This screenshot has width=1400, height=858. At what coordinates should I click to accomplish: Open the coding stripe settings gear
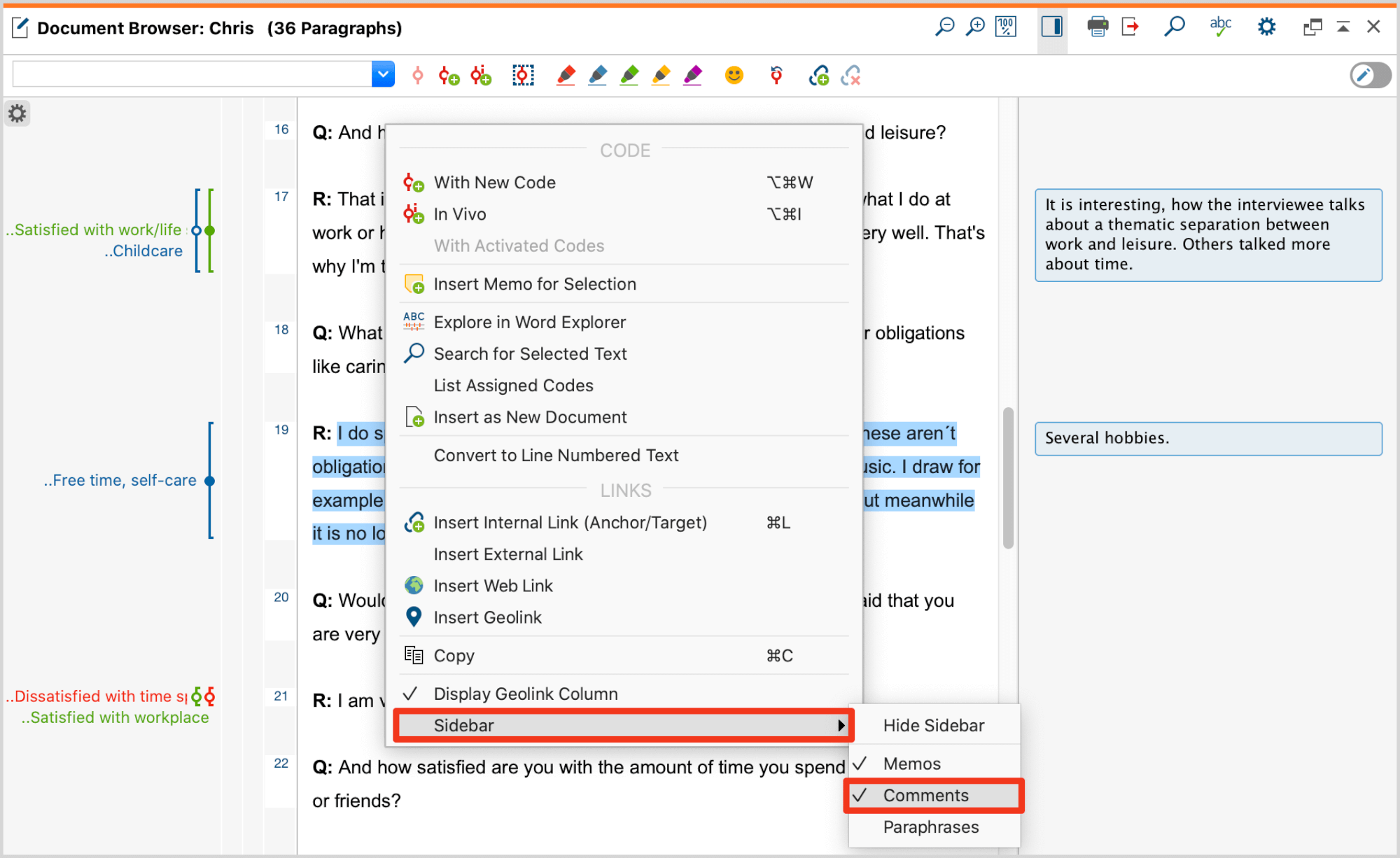point(17,113)
